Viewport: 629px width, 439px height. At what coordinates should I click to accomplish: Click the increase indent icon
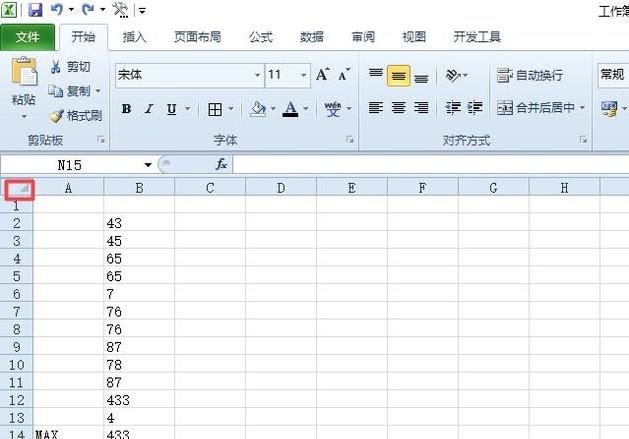pyautogui.click(x=475, y=108)
